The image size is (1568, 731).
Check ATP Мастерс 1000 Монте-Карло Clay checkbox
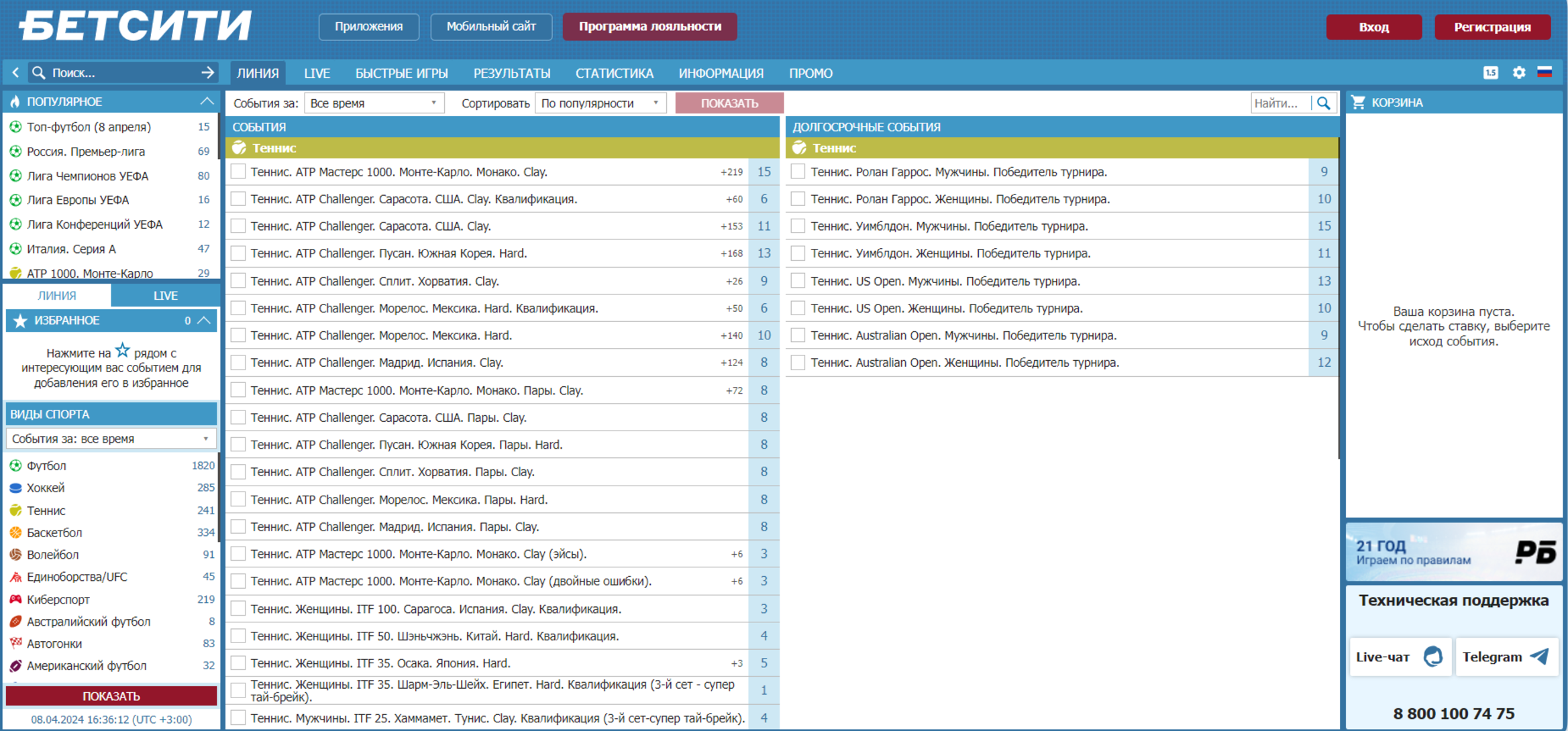pos(238,172)
